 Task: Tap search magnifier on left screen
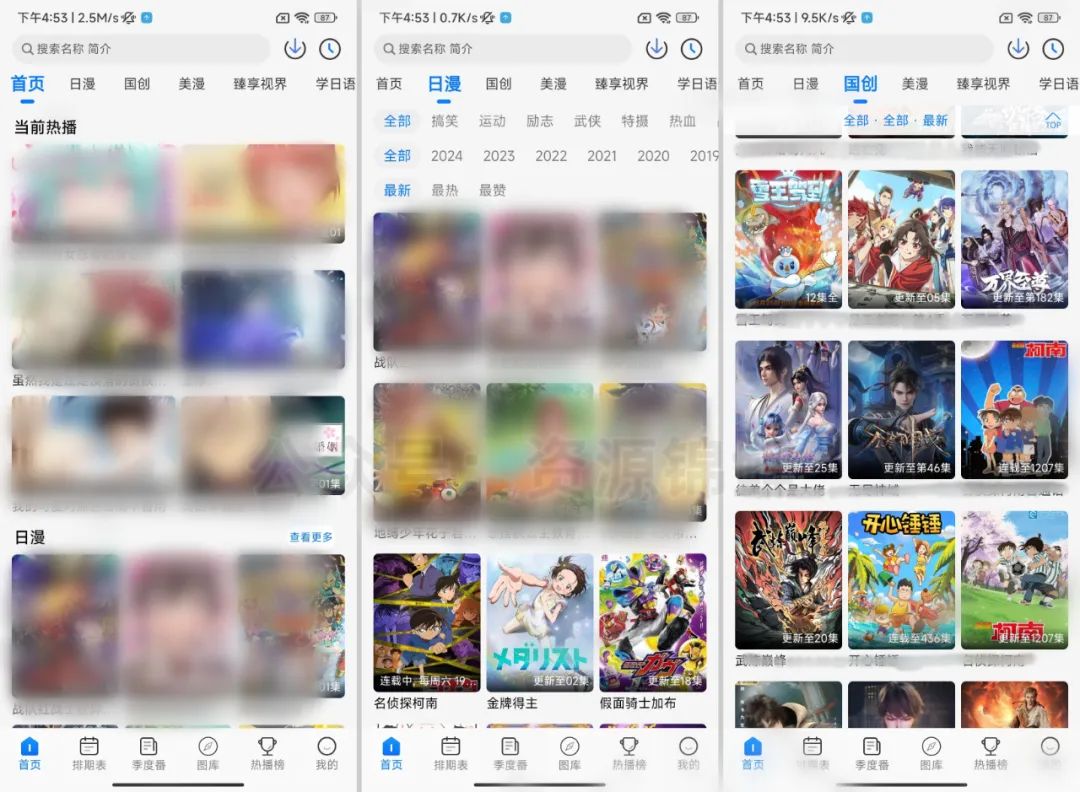pyautogui.click(x=28, y=49)
